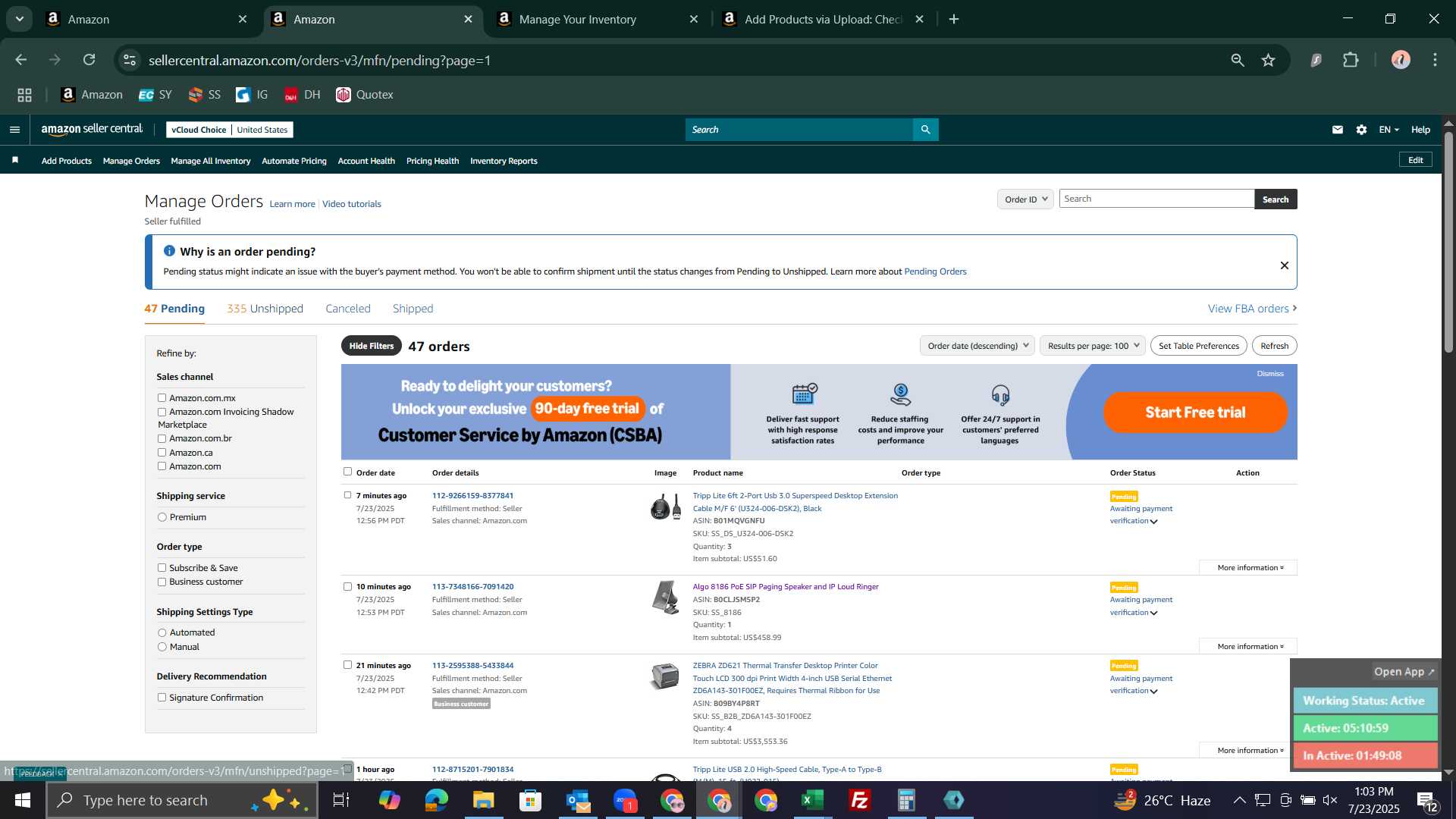Click the Windows Start button
The image size is (1456, 819).
tap(22, 800)
